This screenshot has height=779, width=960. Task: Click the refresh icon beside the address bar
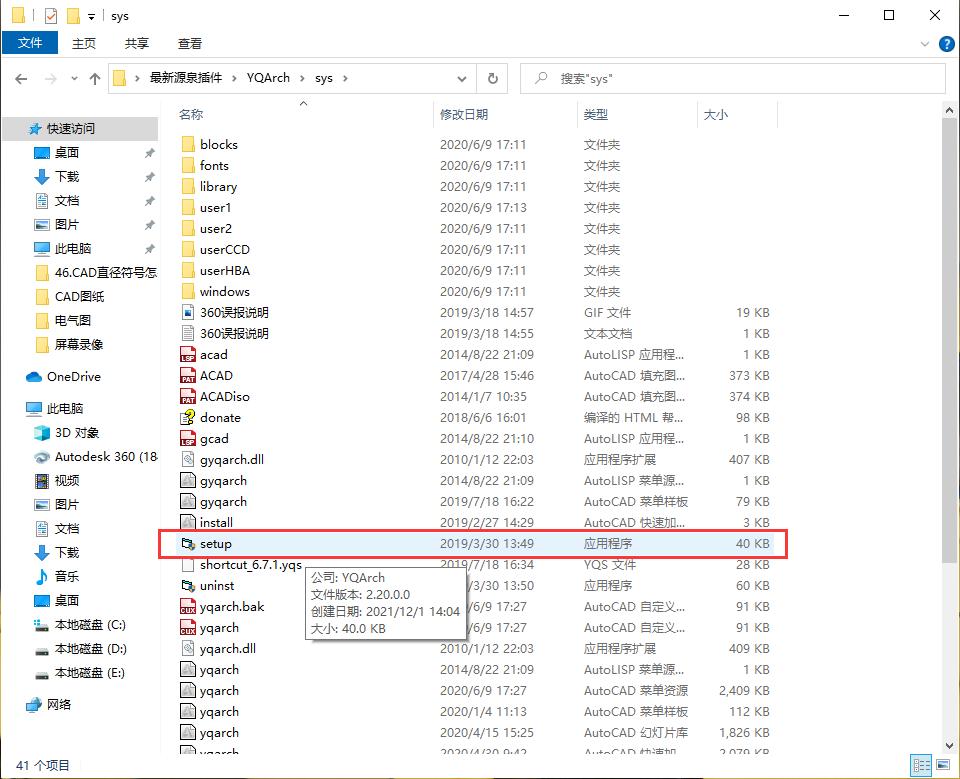(491, 78)
